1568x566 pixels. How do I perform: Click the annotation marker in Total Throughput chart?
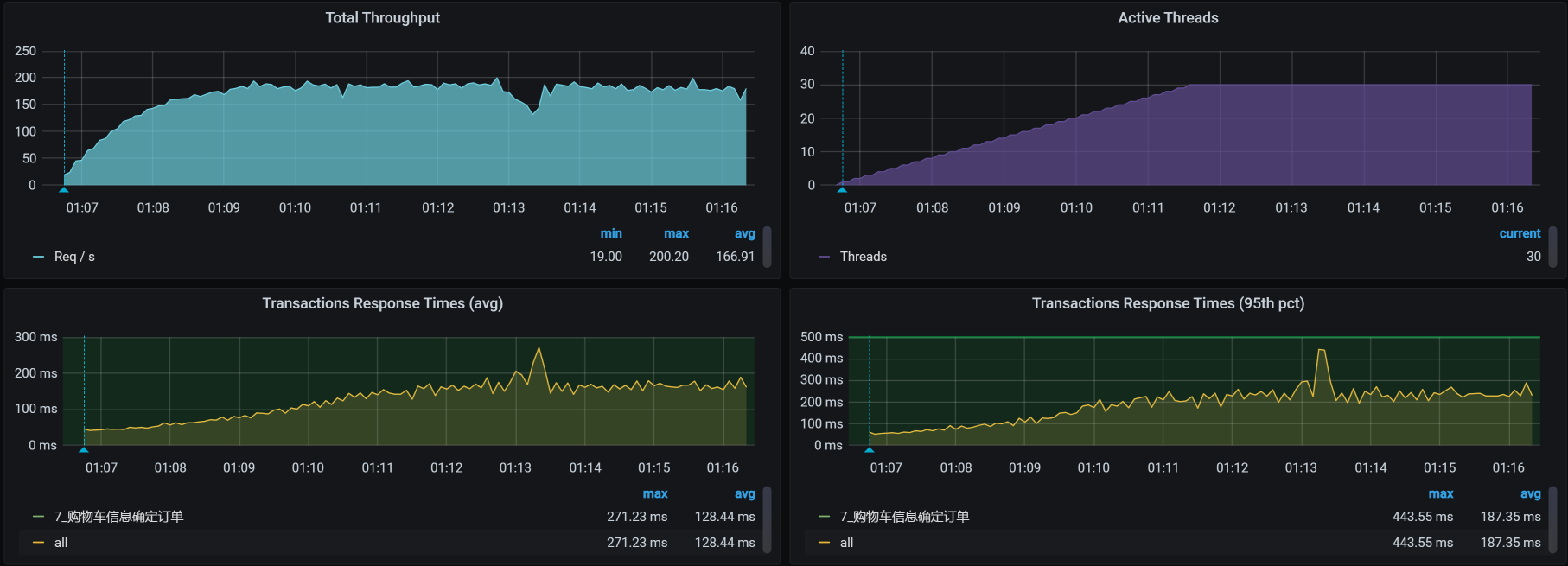(x=64, y=188)
